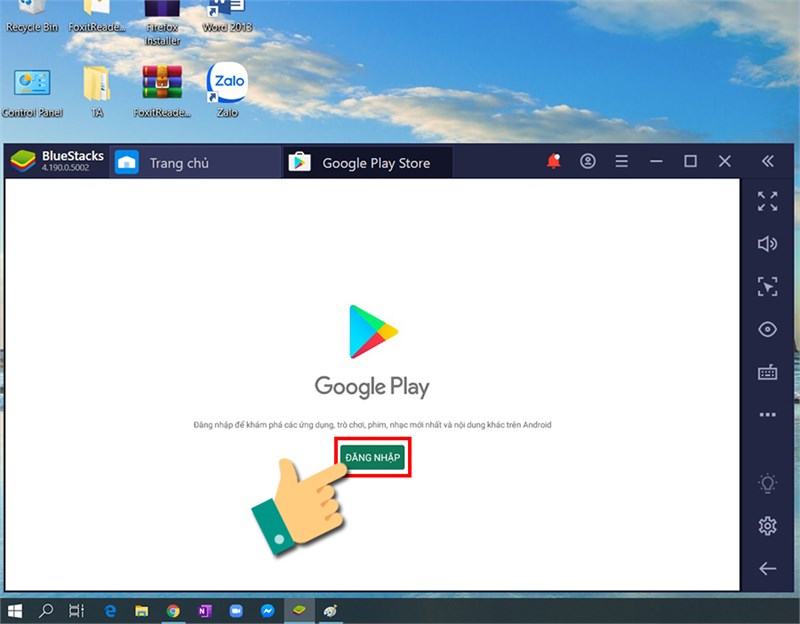Image resolution: width=800 pixels, height=624 pixels.
Task: Toggle the mouse cursor lock icon
Action: click(x=767, y=286)
